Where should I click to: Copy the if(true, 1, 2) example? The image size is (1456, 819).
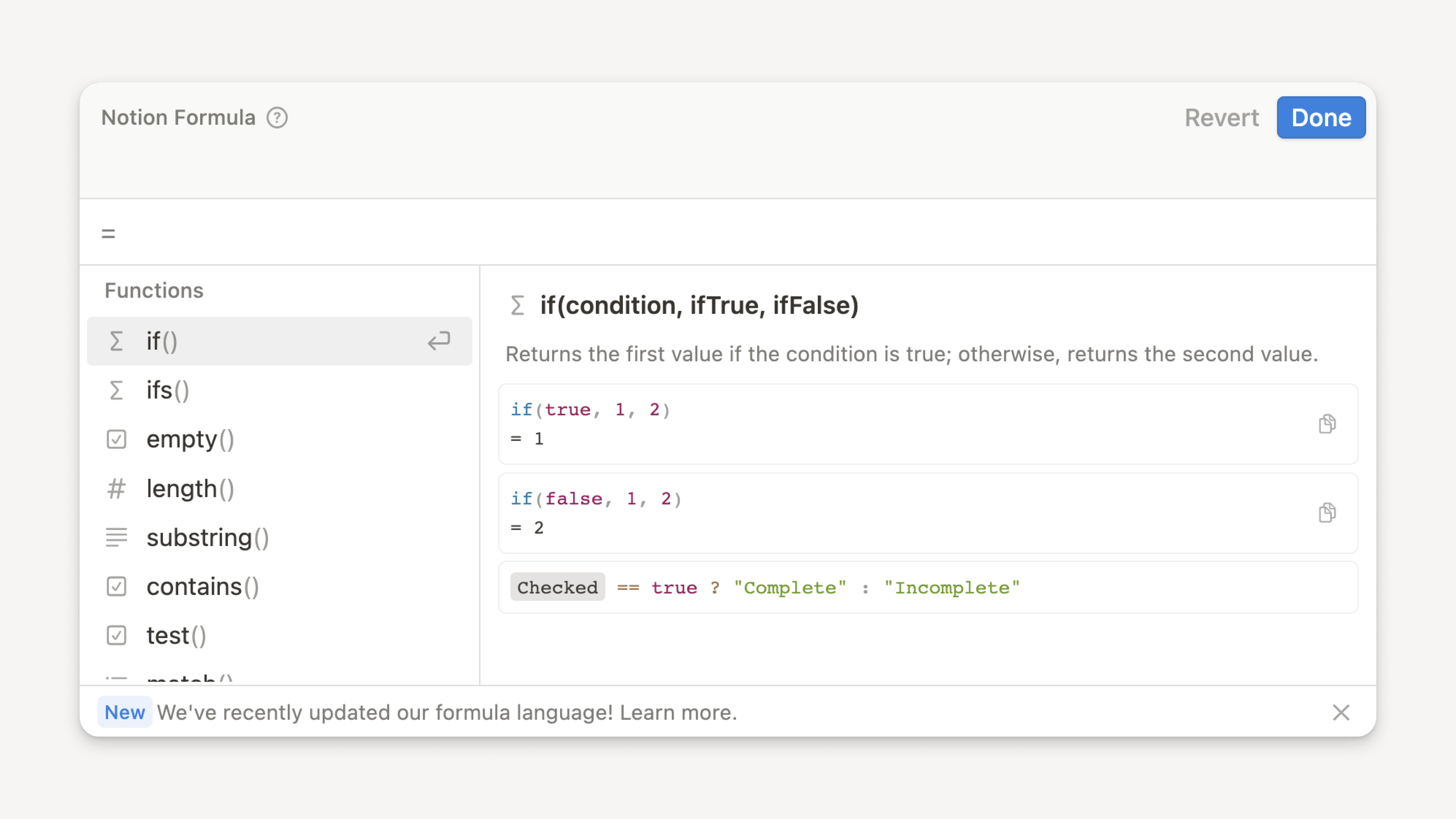coord(1328,424)
